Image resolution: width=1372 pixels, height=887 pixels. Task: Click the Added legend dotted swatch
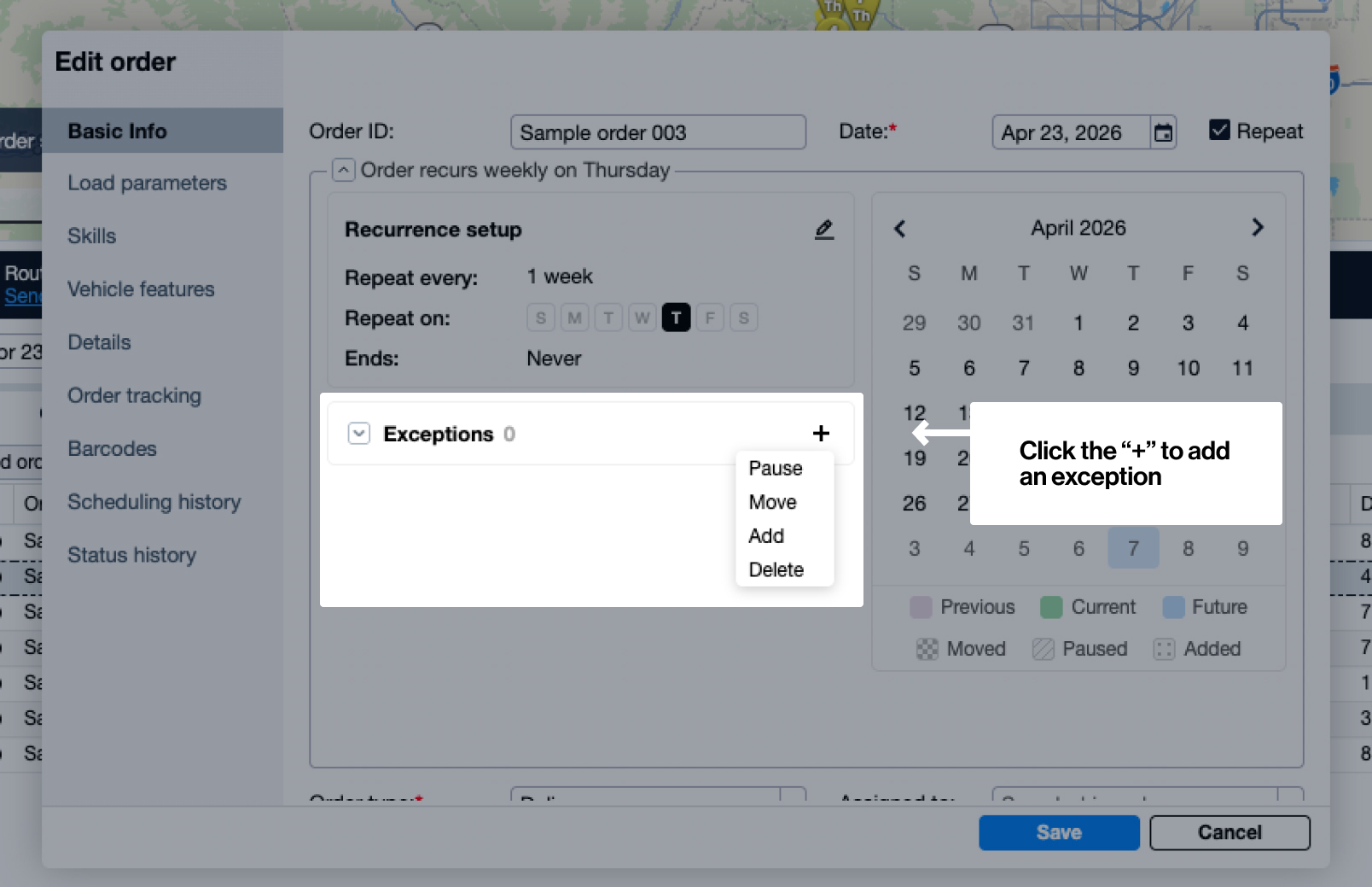pos(1164,649)
